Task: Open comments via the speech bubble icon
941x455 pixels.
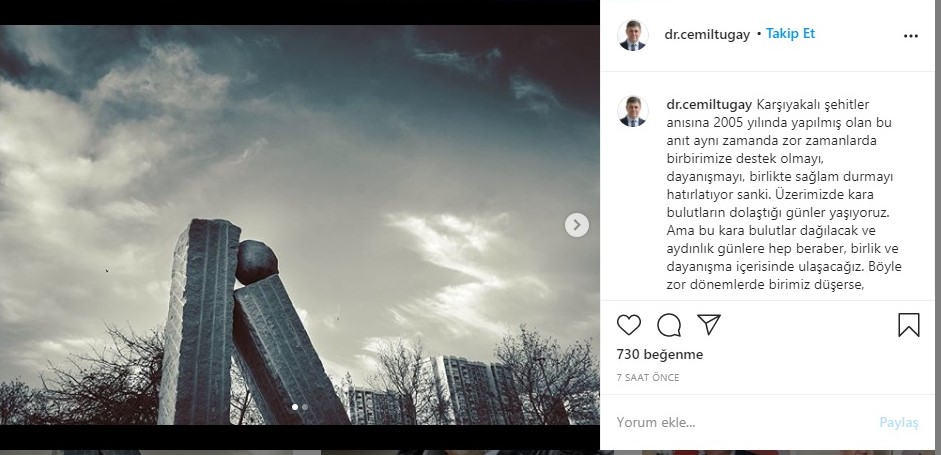Action: 669,325
